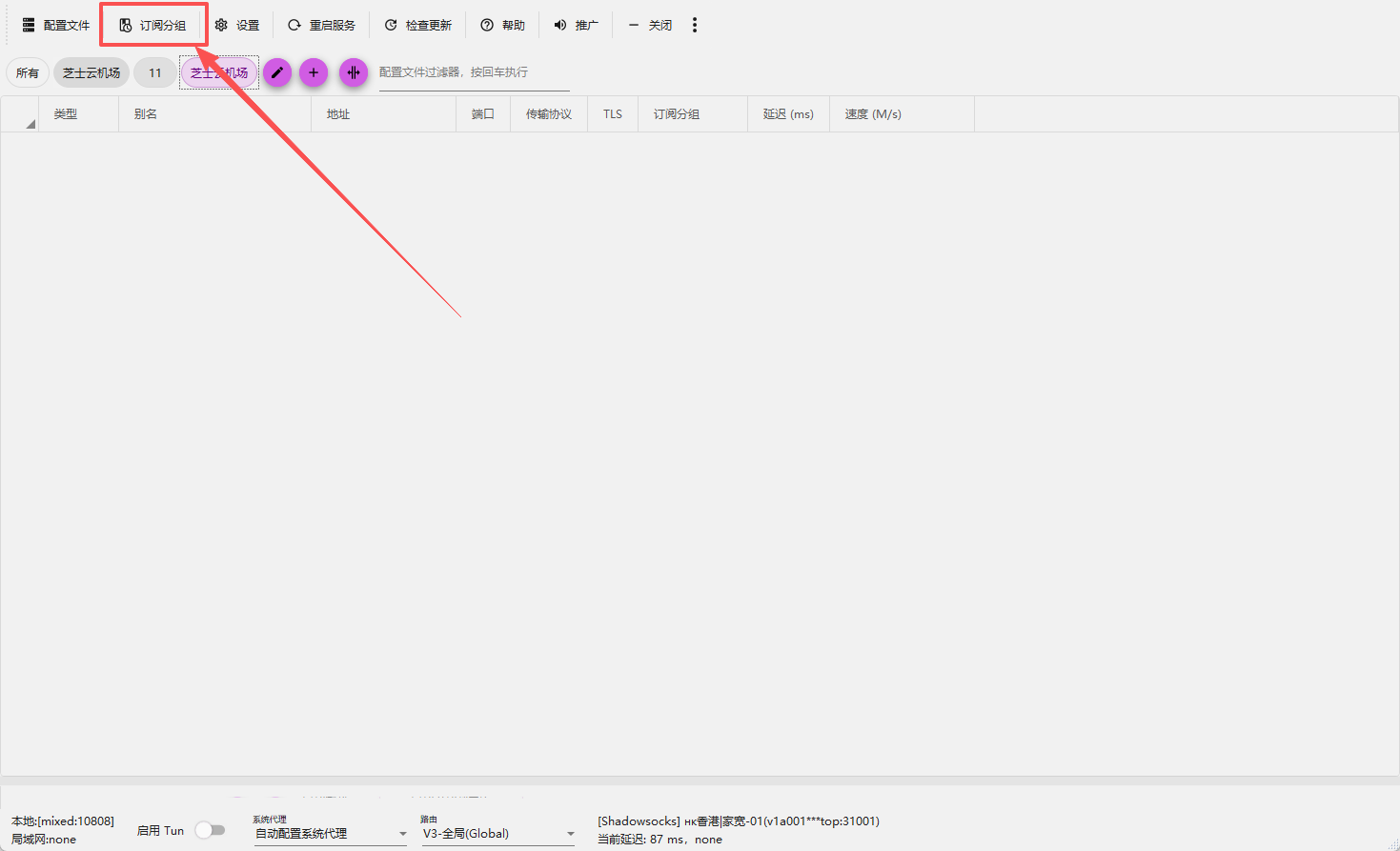Open 帮助 with the question mark icon
Image resolution: width=1400 pixels, height=851 pixels.
pyautogui.click(x=487, y=26)
